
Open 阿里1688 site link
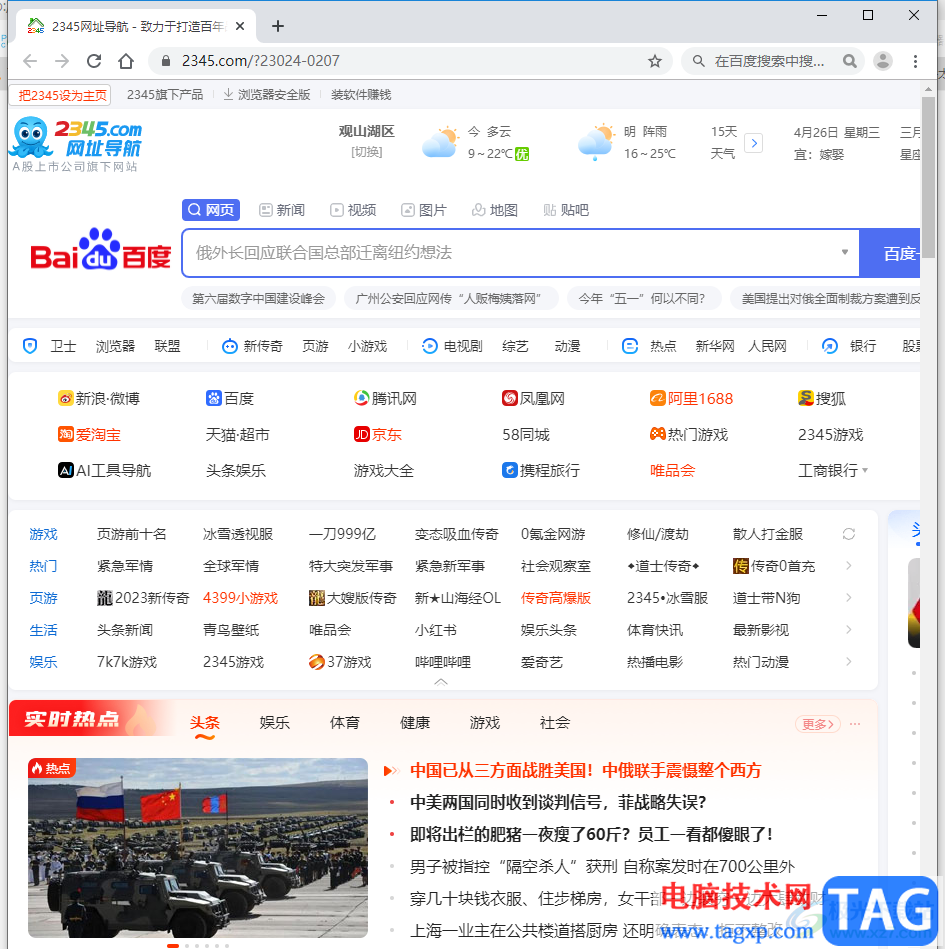coord(691,398)
